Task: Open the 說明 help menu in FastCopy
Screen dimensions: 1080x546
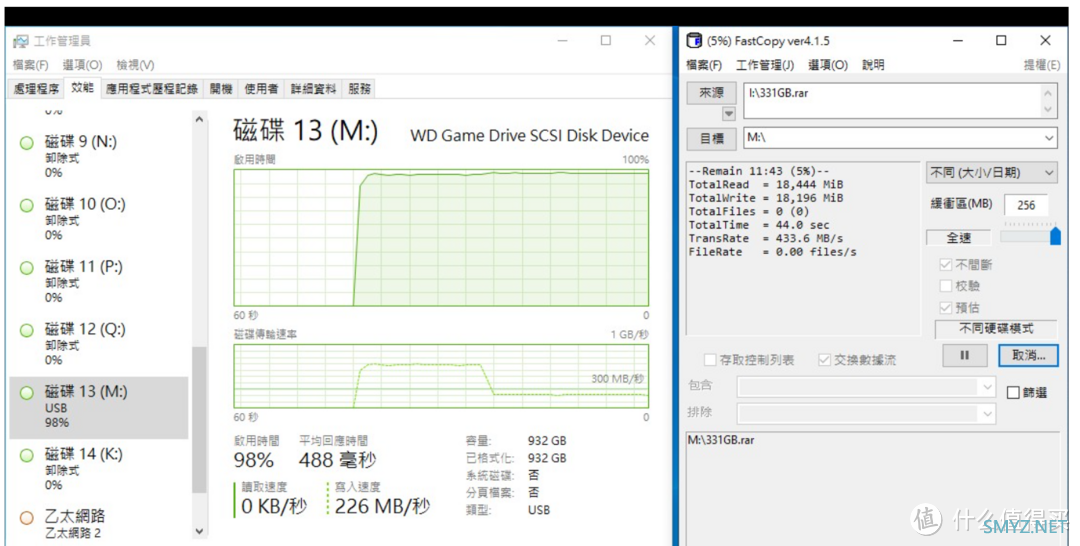Action: click(x=873, y=65)
